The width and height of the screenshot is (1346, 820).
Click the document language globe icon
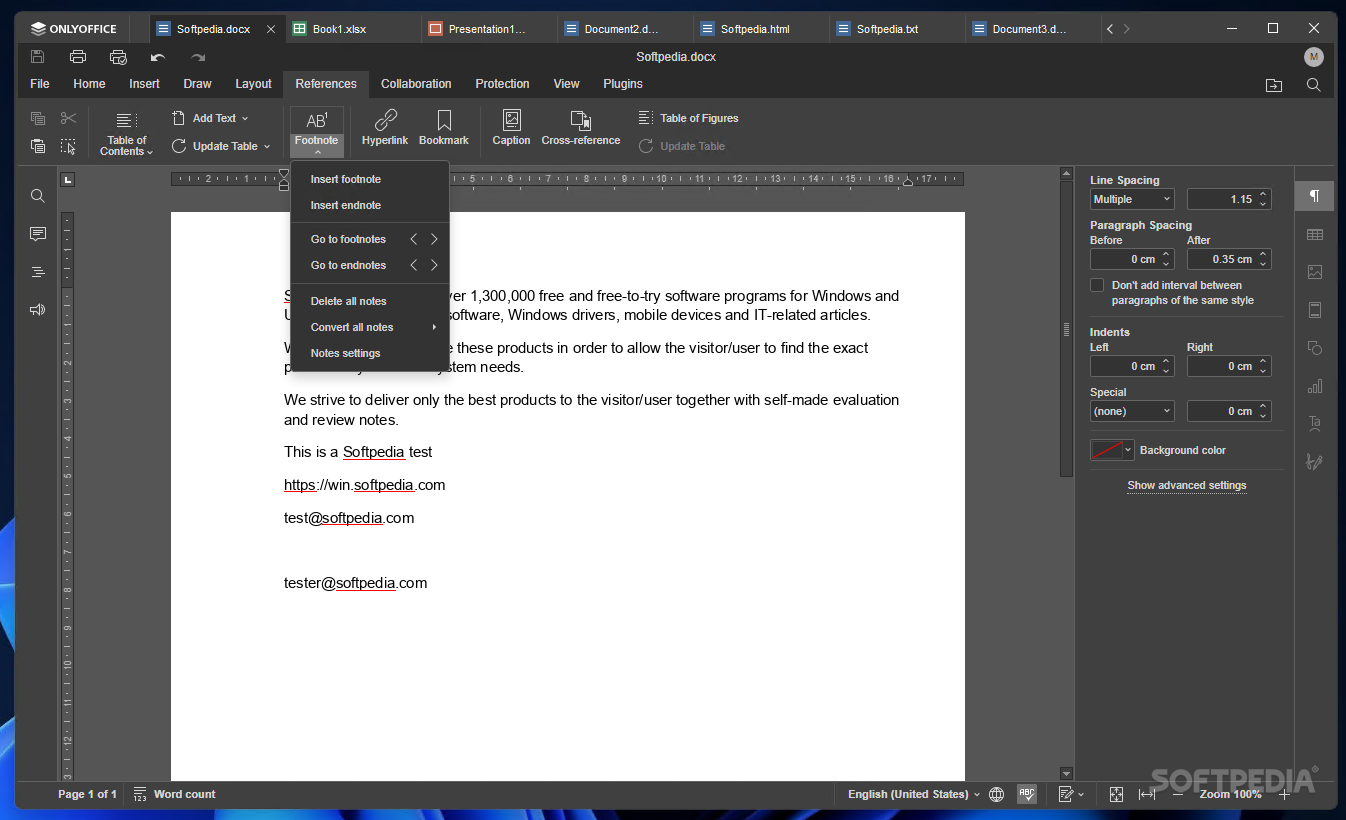click(x=997, y=794)
